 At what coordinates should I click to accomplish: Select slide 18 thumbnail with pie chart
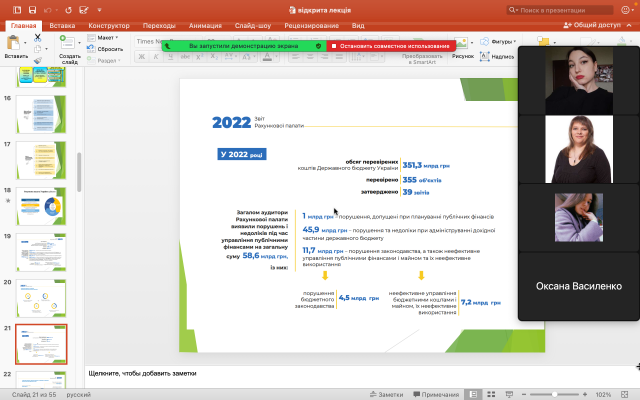(41, 207)
